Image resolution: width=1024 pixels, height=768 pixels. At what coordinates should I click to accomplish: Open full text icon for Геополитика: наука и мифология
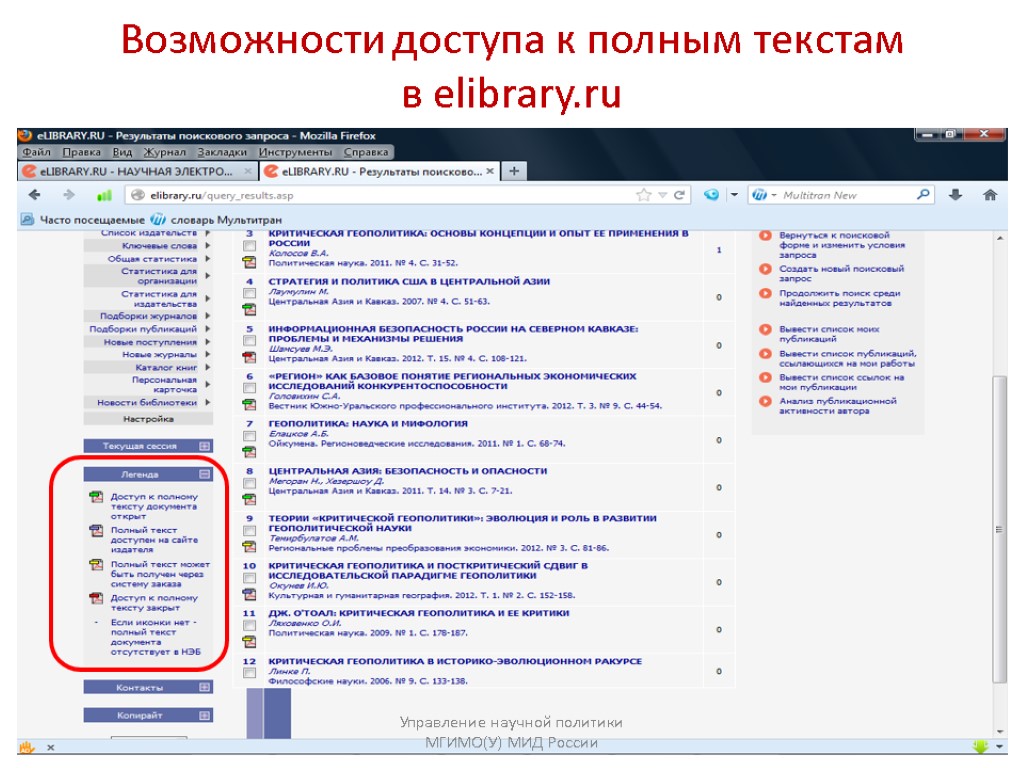[x=249, y=452]
